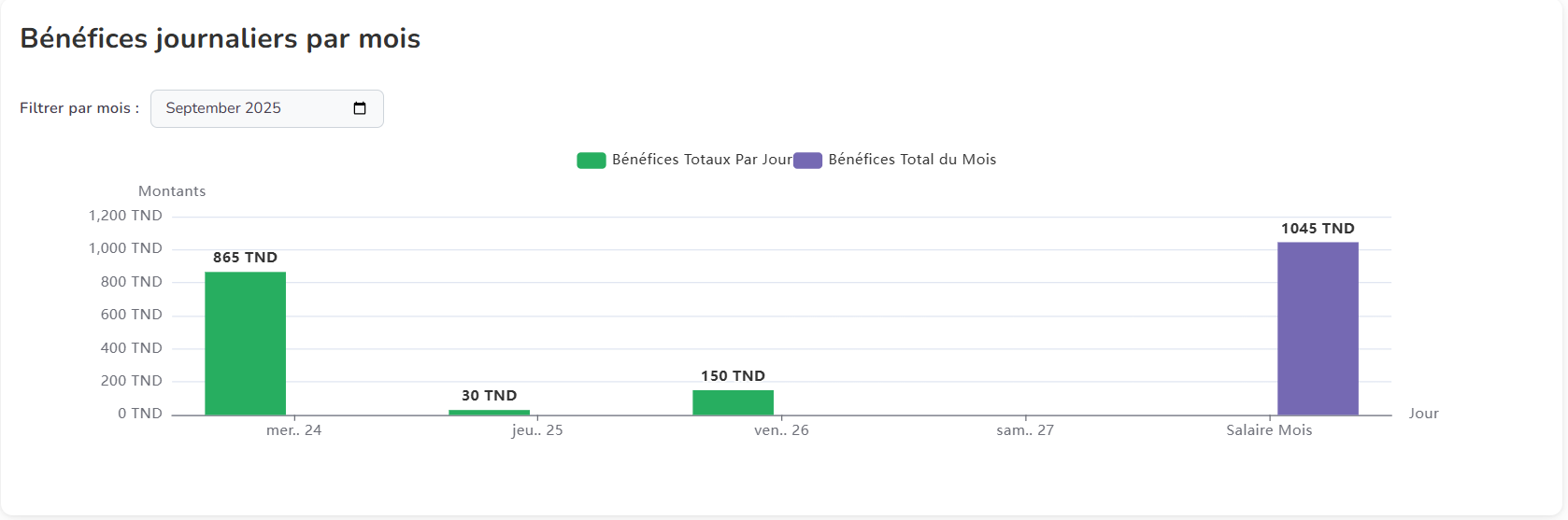
Task: Click the 1045 TND data label
Action: (1318, 229)
